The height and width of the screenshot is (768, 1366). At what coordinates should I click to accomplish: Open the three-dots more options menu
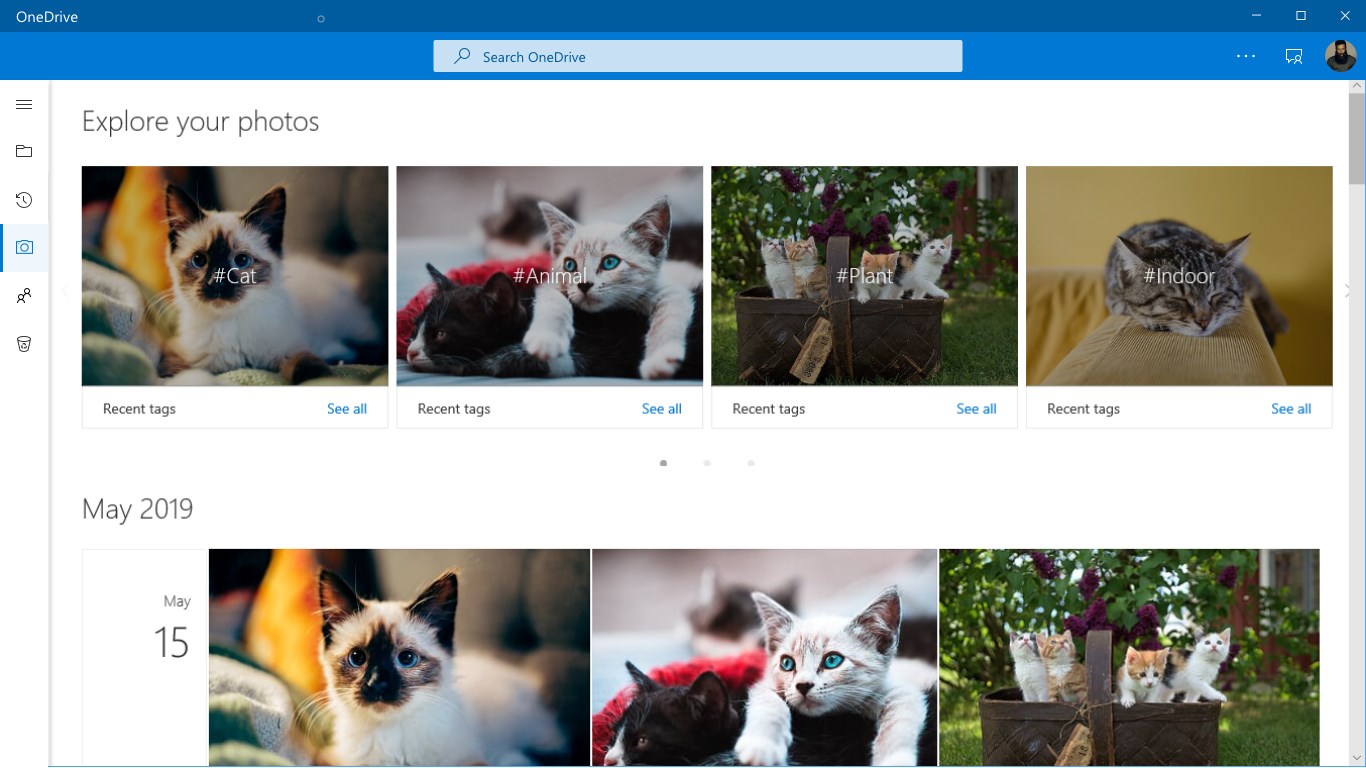(1246, 56)
